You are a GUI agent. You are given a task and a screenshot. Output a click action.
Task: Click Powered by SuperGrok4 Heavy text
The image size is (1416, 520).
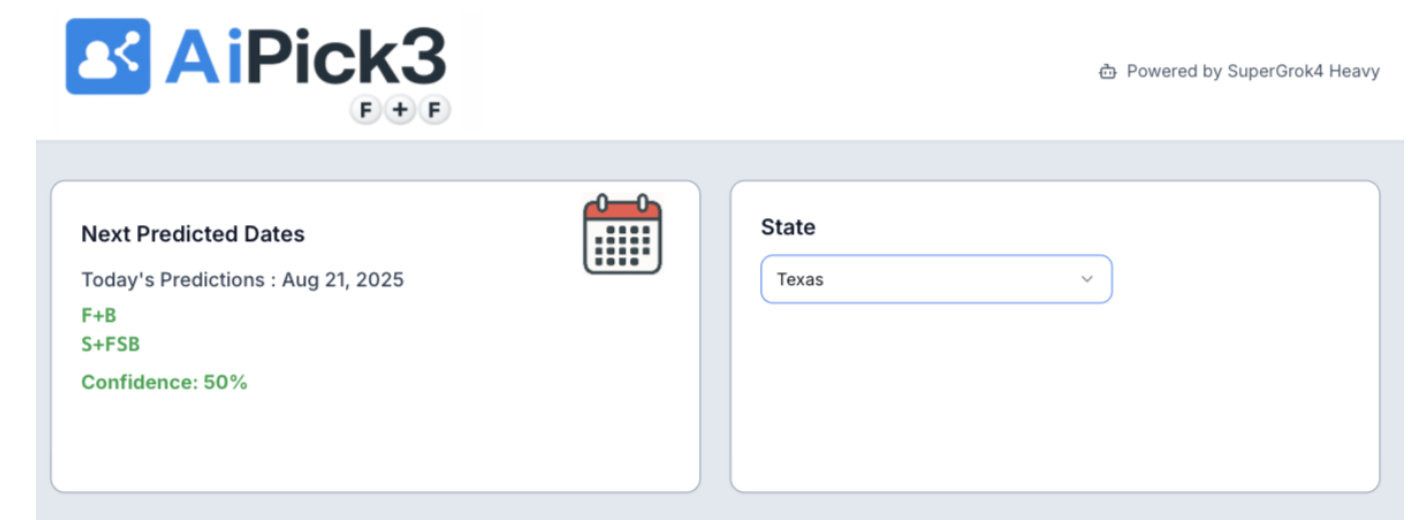1253,72
